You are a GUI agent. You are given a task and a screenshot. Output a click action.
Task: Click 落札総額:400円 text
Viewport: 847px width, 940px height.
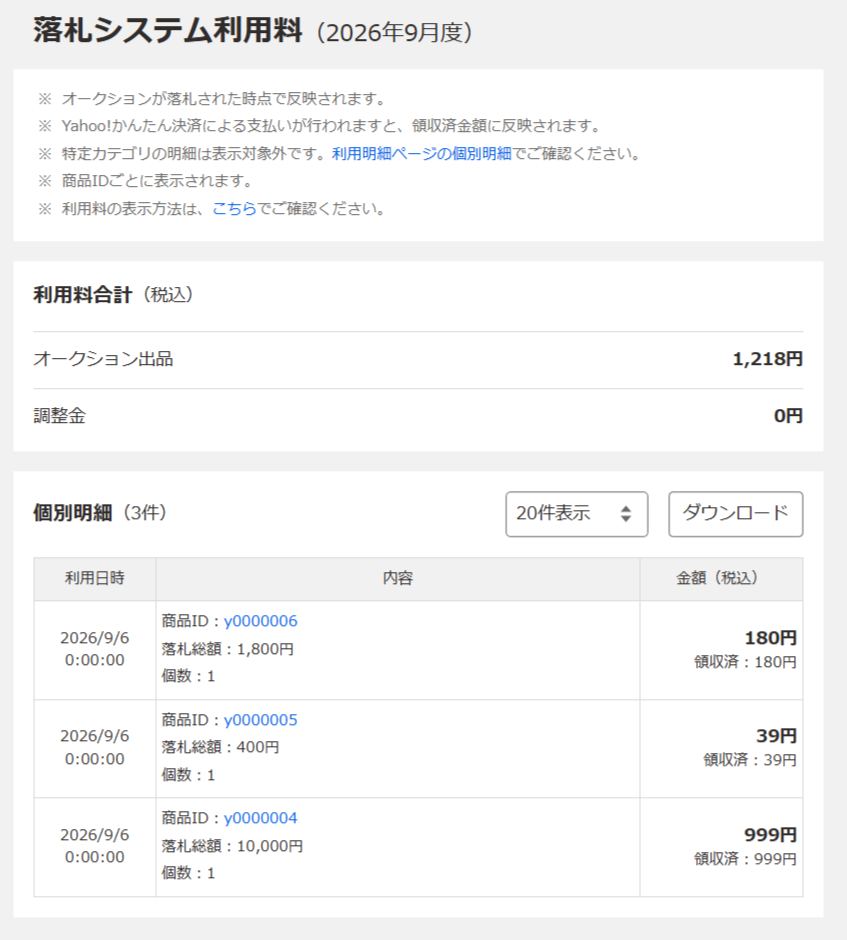click(221, 748)
